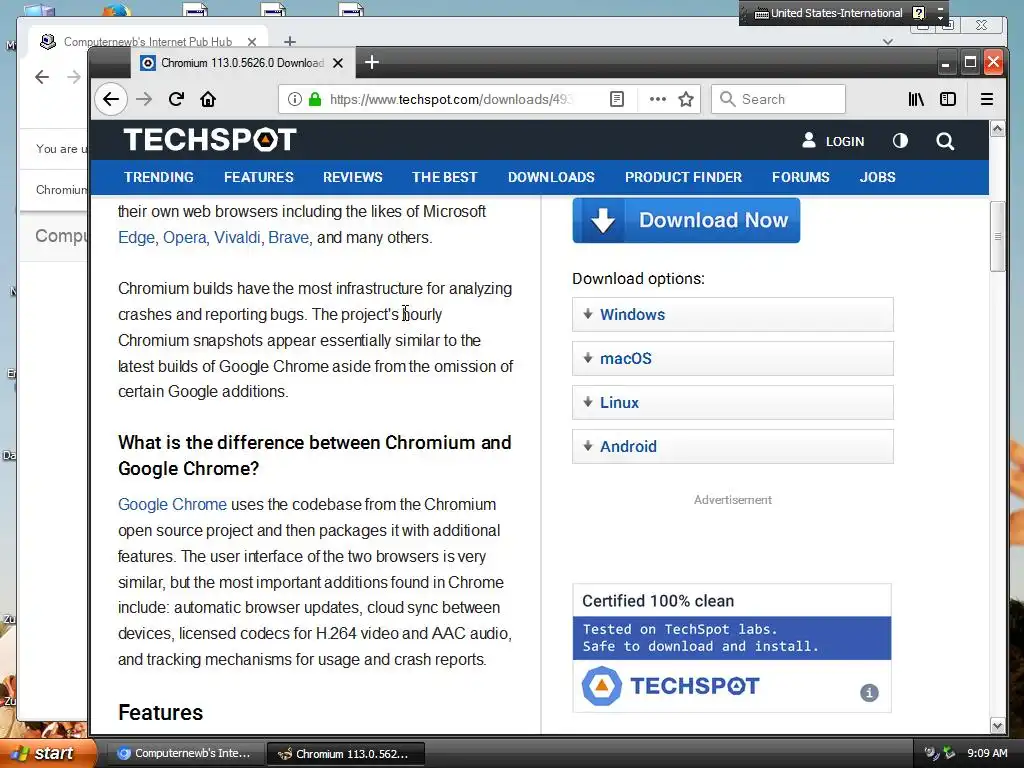Open the TRENDING menu item

click(x=159, y=178)
